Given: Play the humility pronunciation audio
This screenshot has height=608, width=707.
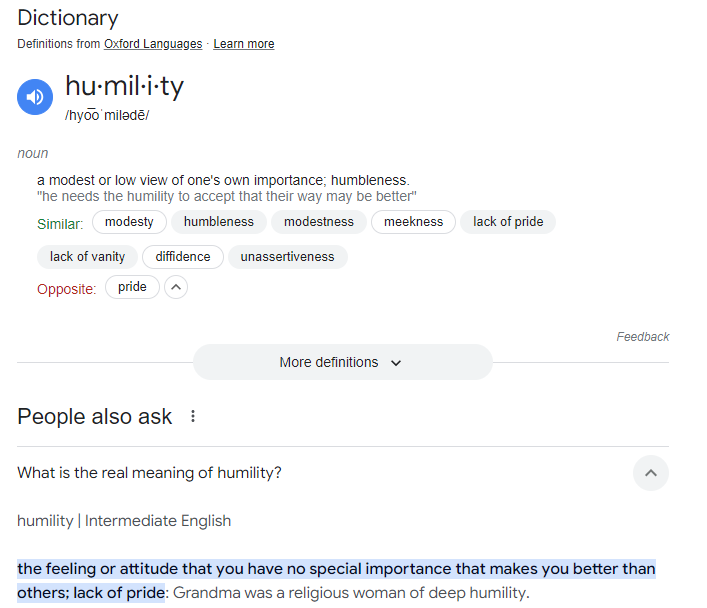Looking at the screenshot, I should 35,97.
